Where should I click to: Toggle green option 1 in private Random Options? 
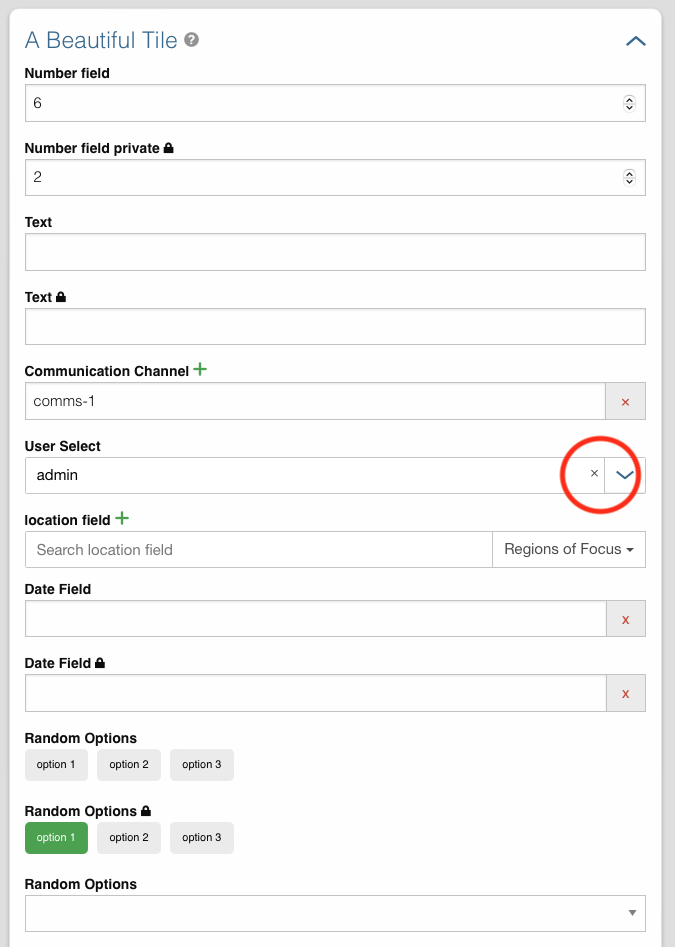pos(56,838)
